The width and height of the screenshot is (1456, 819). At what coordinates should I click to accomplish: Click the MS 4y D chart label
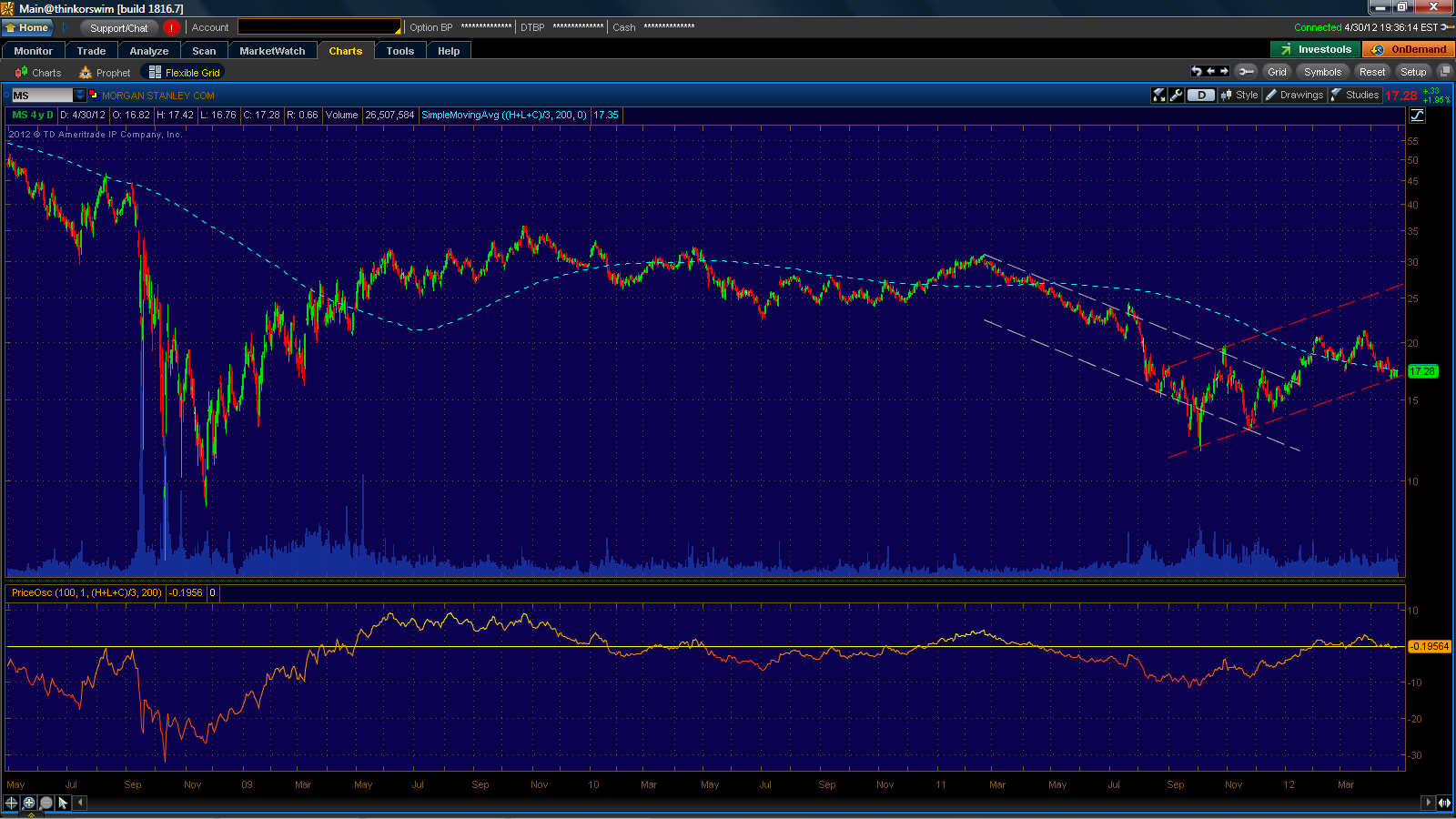(33, 116)
